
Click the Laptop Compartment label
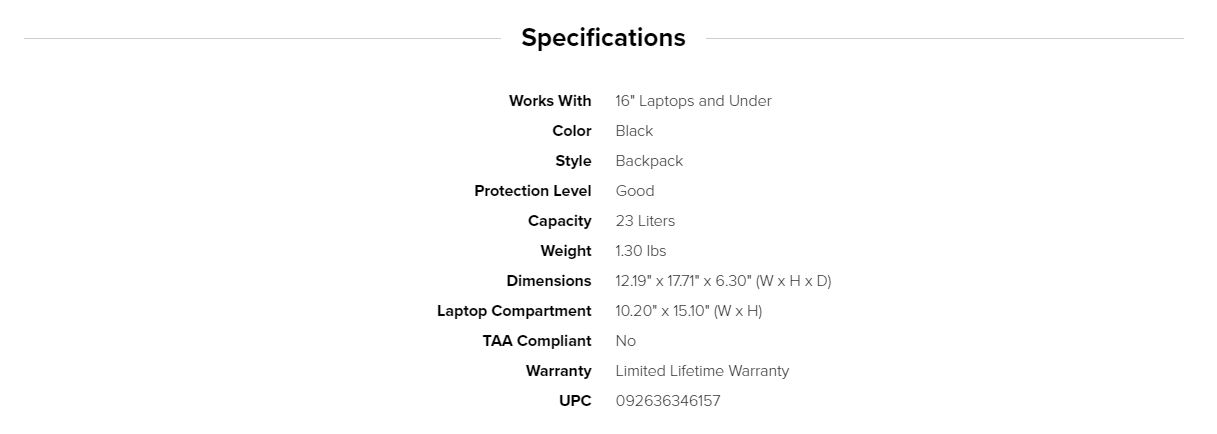coord(514,311)
